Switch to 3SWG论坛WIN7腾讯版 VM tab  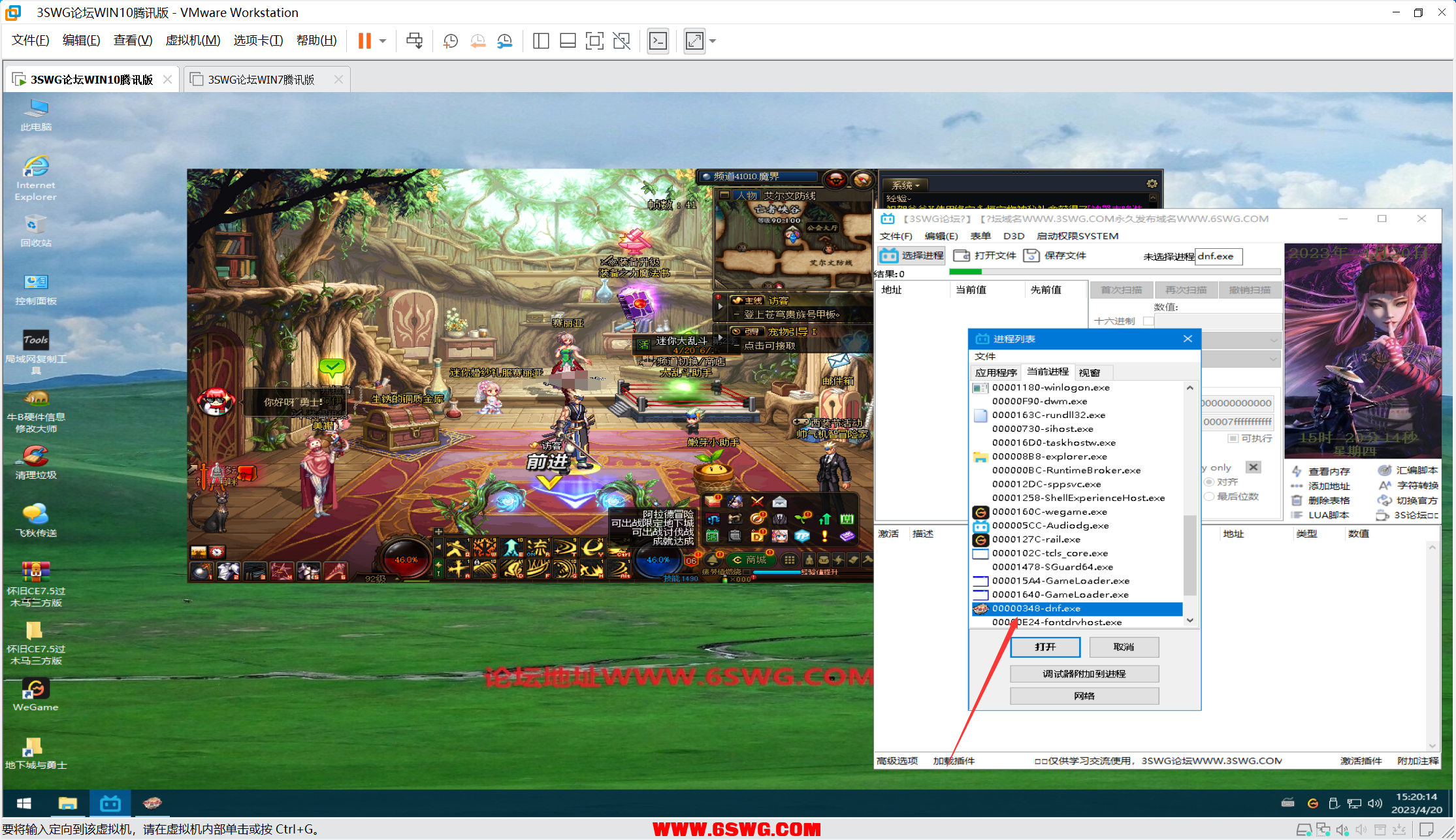267,79
